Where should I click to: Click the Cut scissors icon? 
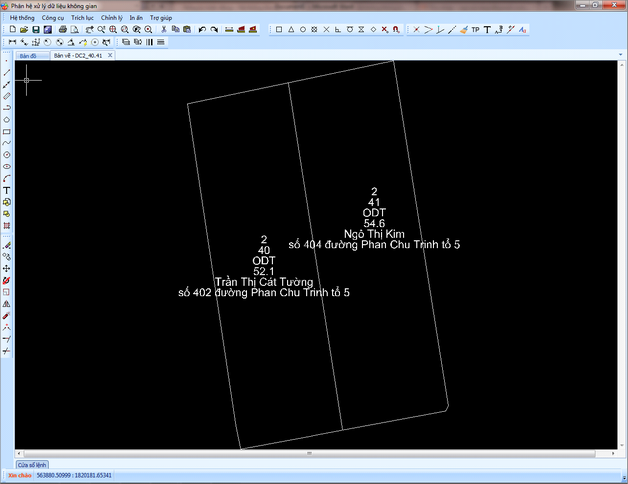click(163, 30)
